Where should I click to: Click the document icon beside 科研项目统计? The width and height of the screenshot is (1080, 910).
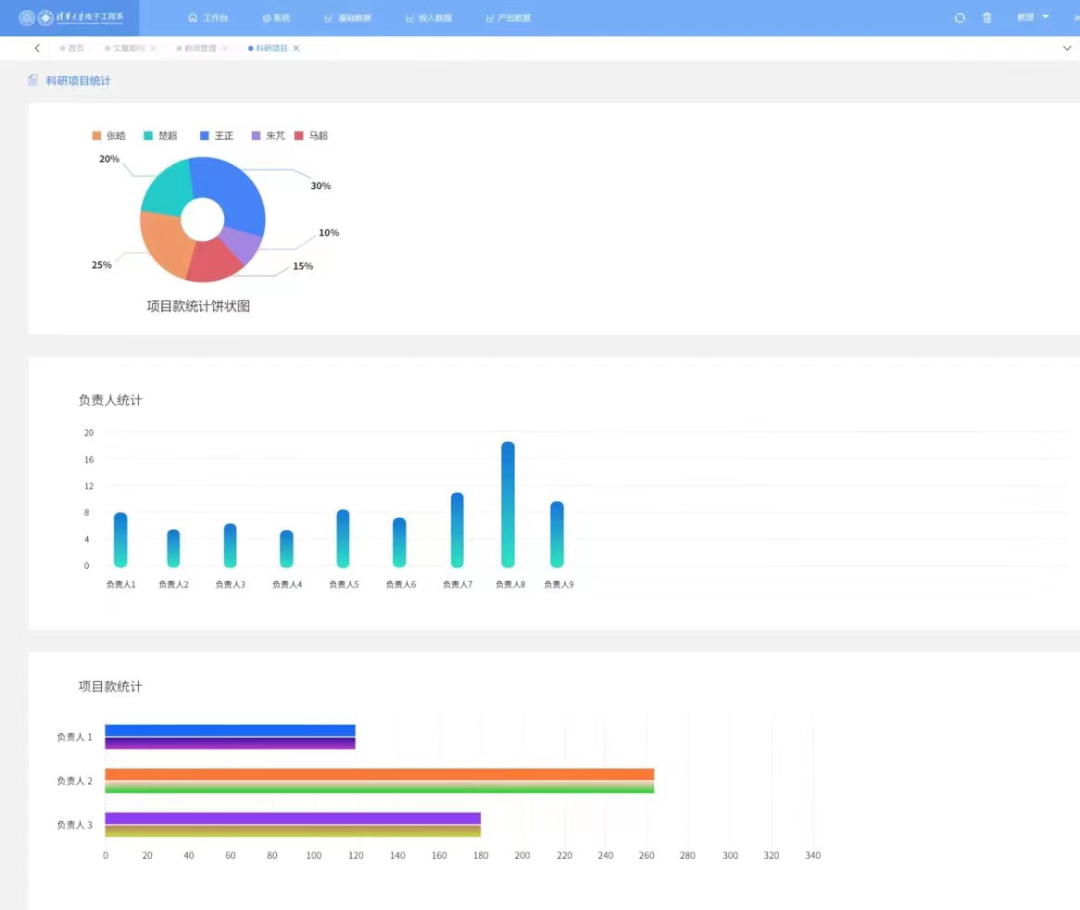point(32,81)
